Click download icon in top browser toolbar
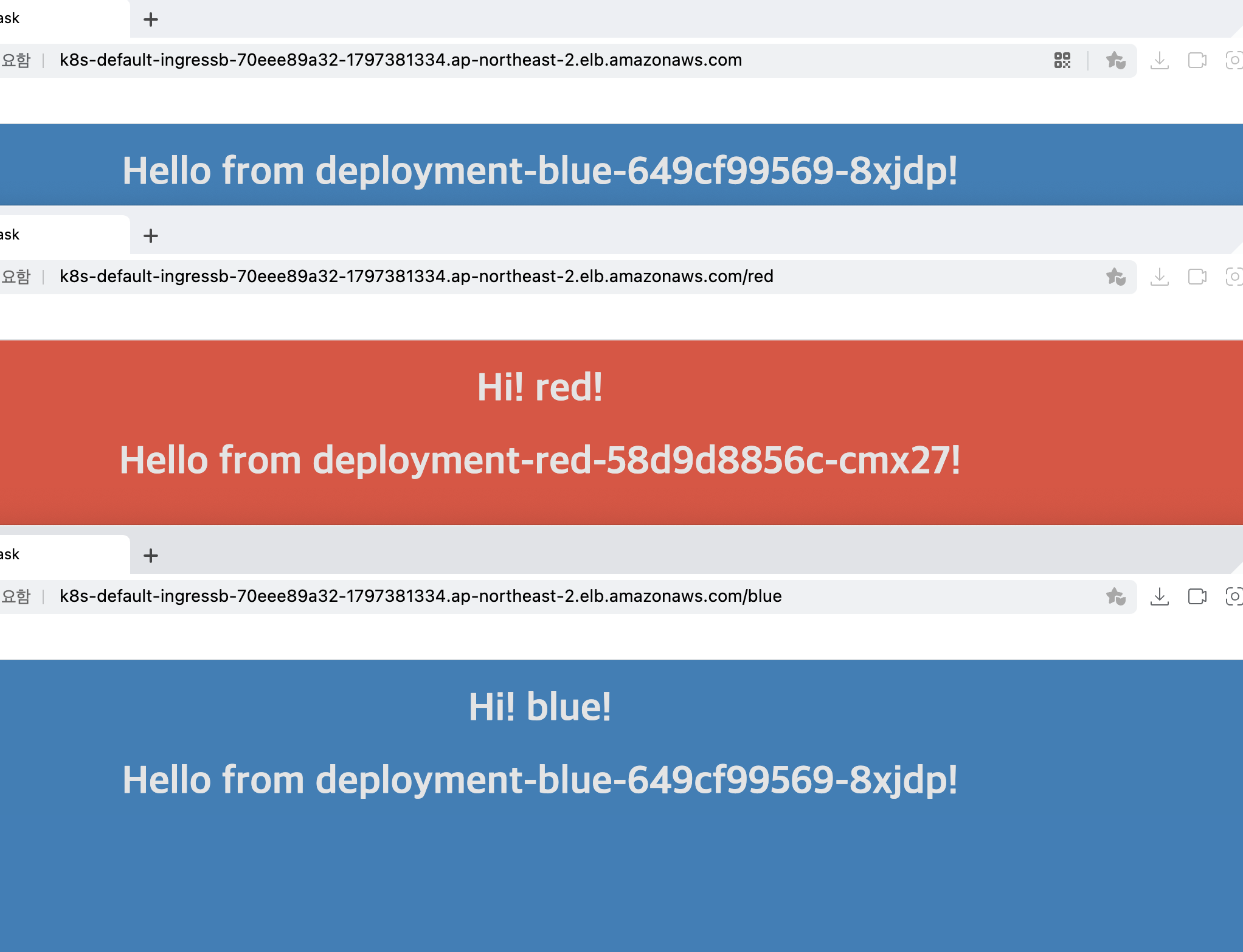This screenshot has height=952, width=1243. point(1160,60)
